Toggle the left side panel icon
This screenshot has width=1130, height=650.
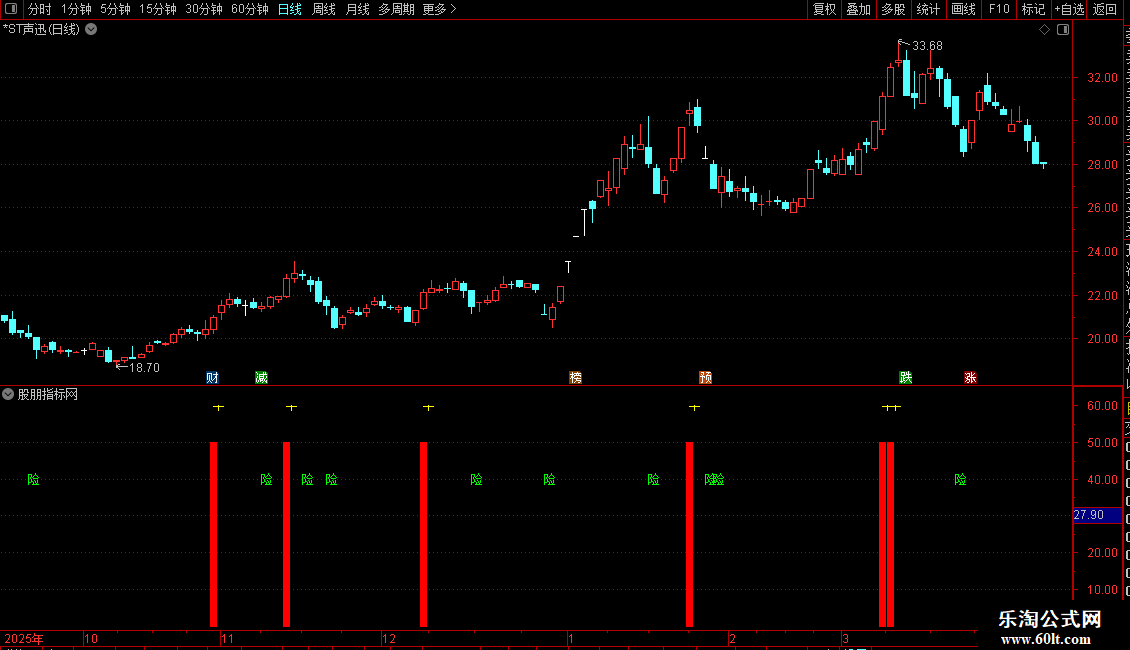coord(11,9)
